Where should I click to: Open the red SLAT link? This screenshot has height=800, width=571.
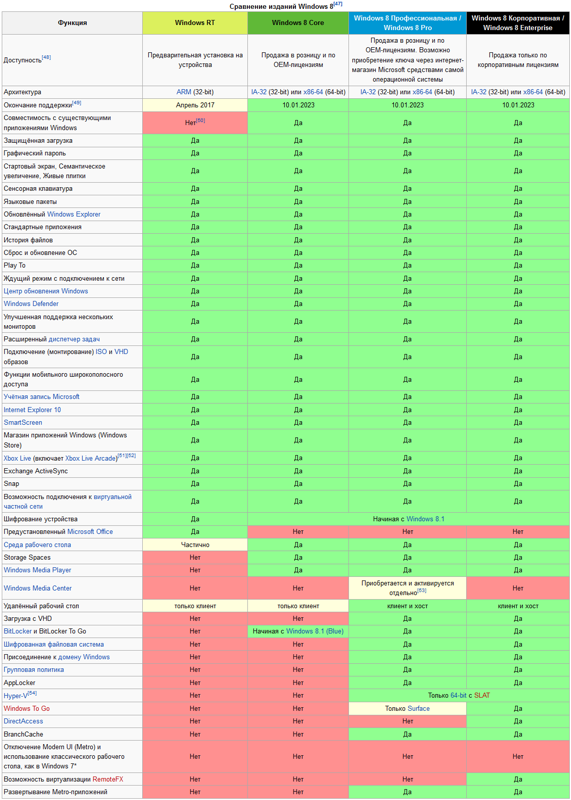click(x=482, y=695)
